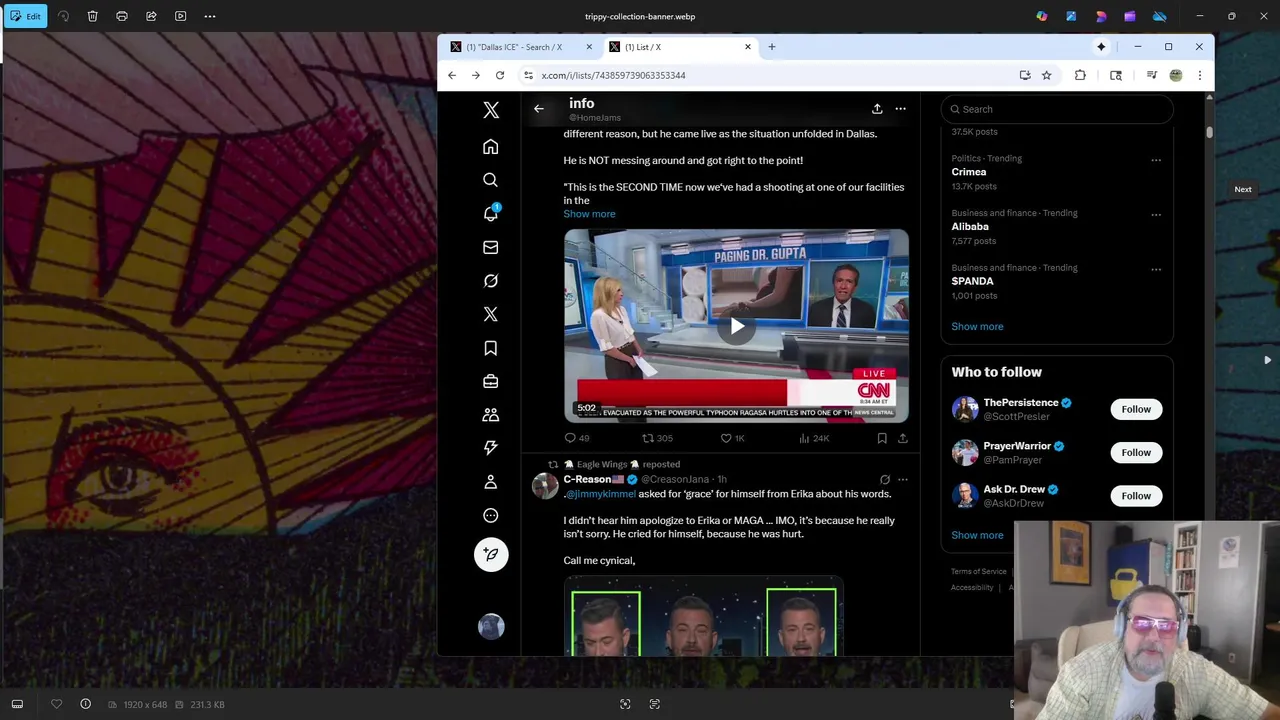
Task: Share the image from Photos toolbar
Action: tap(151, 16)
